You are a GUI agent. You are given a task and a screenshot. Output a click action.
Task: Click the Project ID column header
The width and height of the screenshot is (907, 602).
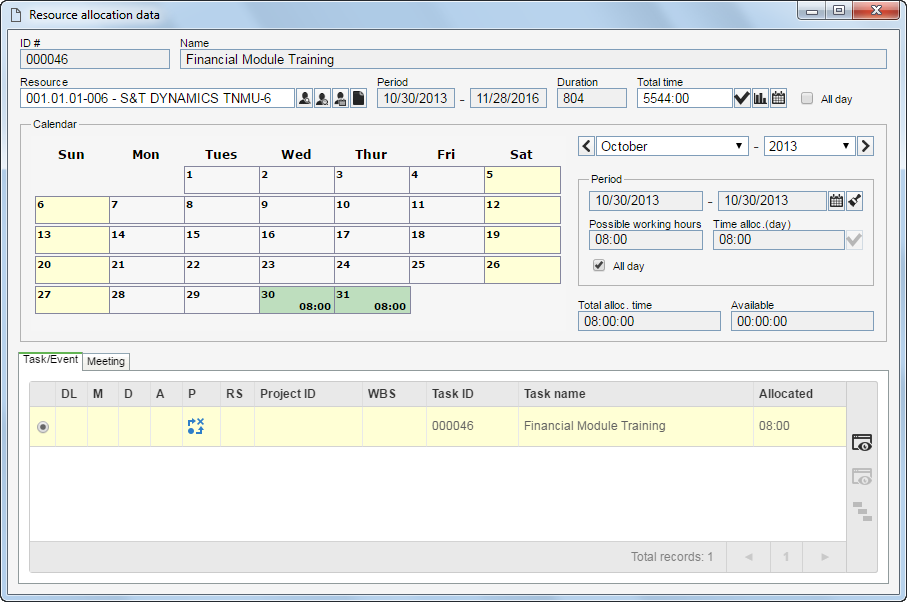[x=308, y=394]
